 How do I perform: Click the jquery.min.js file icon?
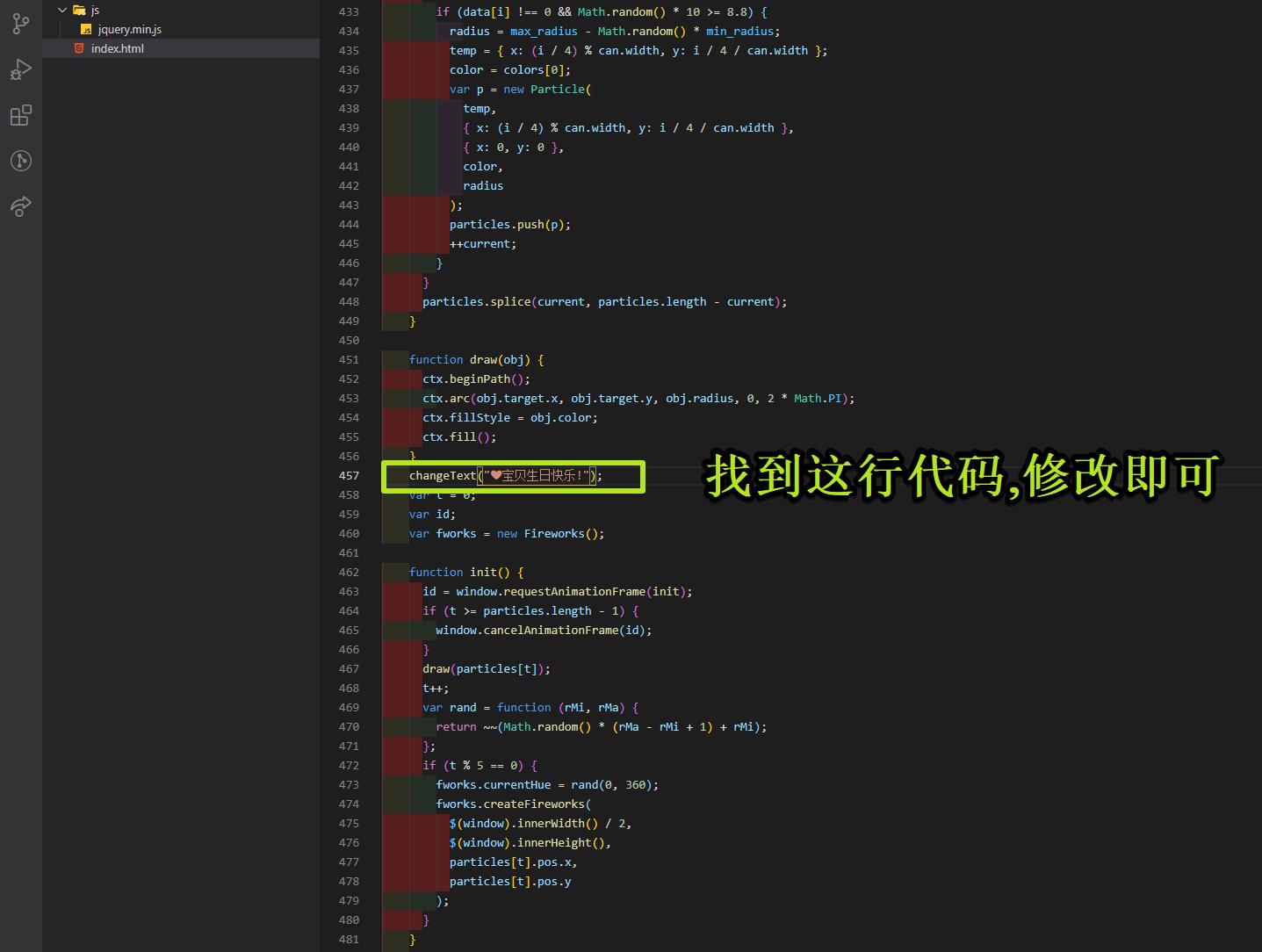tap(86, 29)
